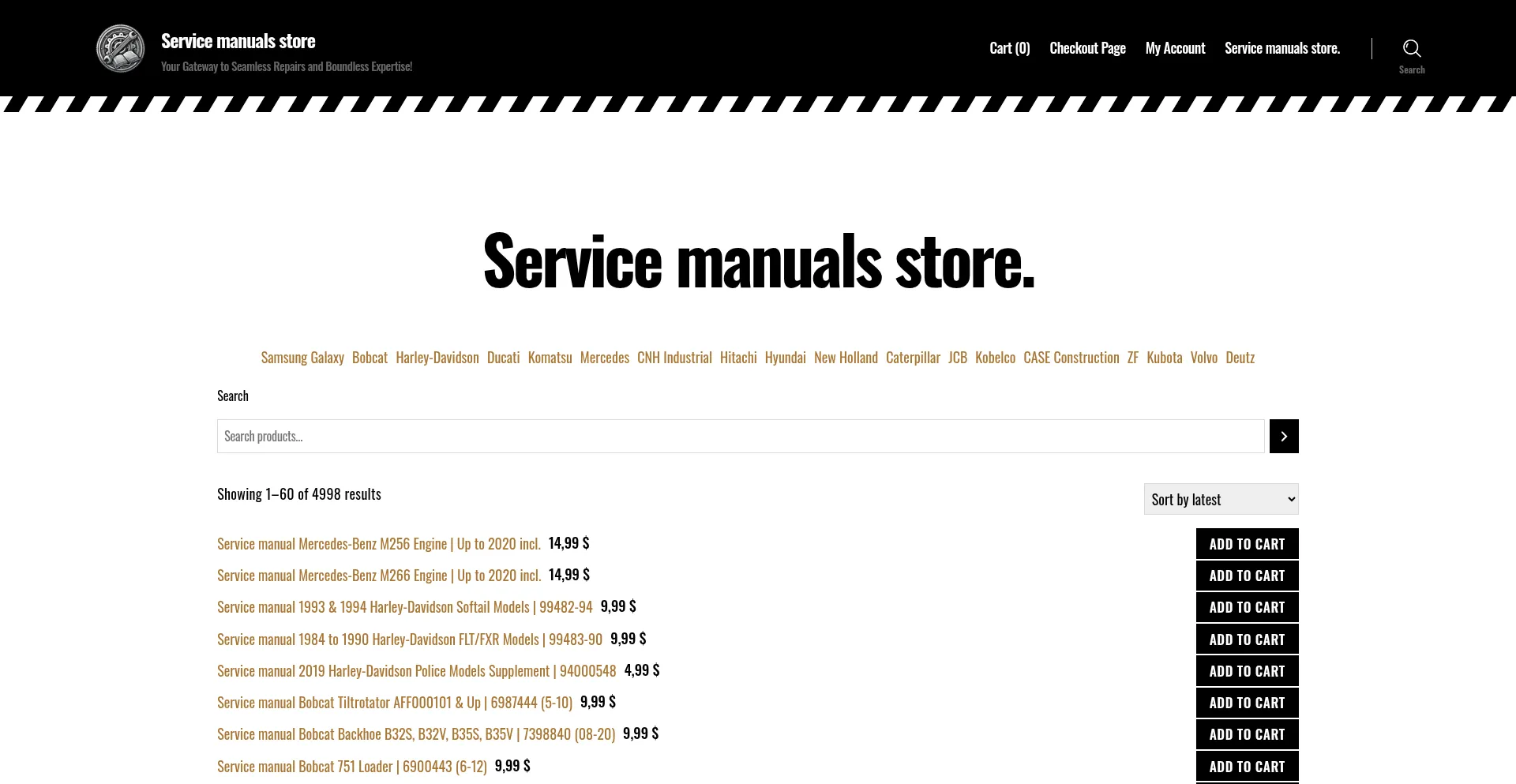1516x784 pixels.
Task: Open Mercedes-Benz M266 Engine manual
Action: 379,576
